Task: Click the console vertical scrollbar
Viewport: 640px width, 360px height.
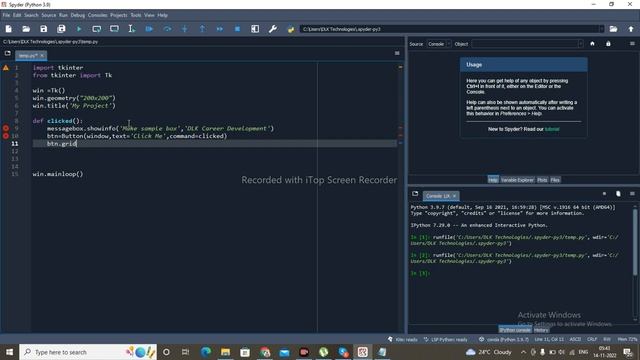Action: pos(635,241)
